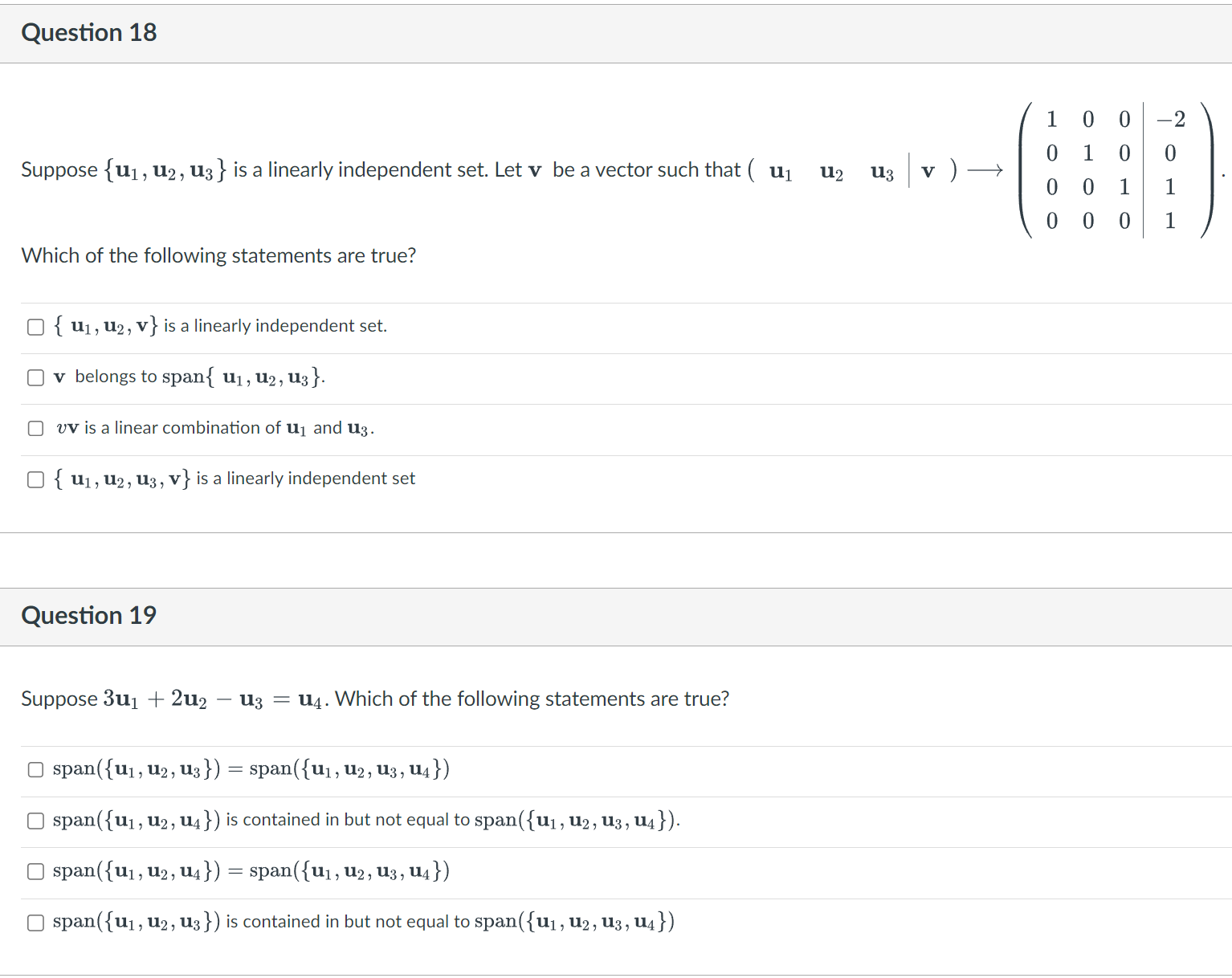
Task: Check "span({u1, u2, u4}) is contained in but not equal"
Action: pos(35,821)
